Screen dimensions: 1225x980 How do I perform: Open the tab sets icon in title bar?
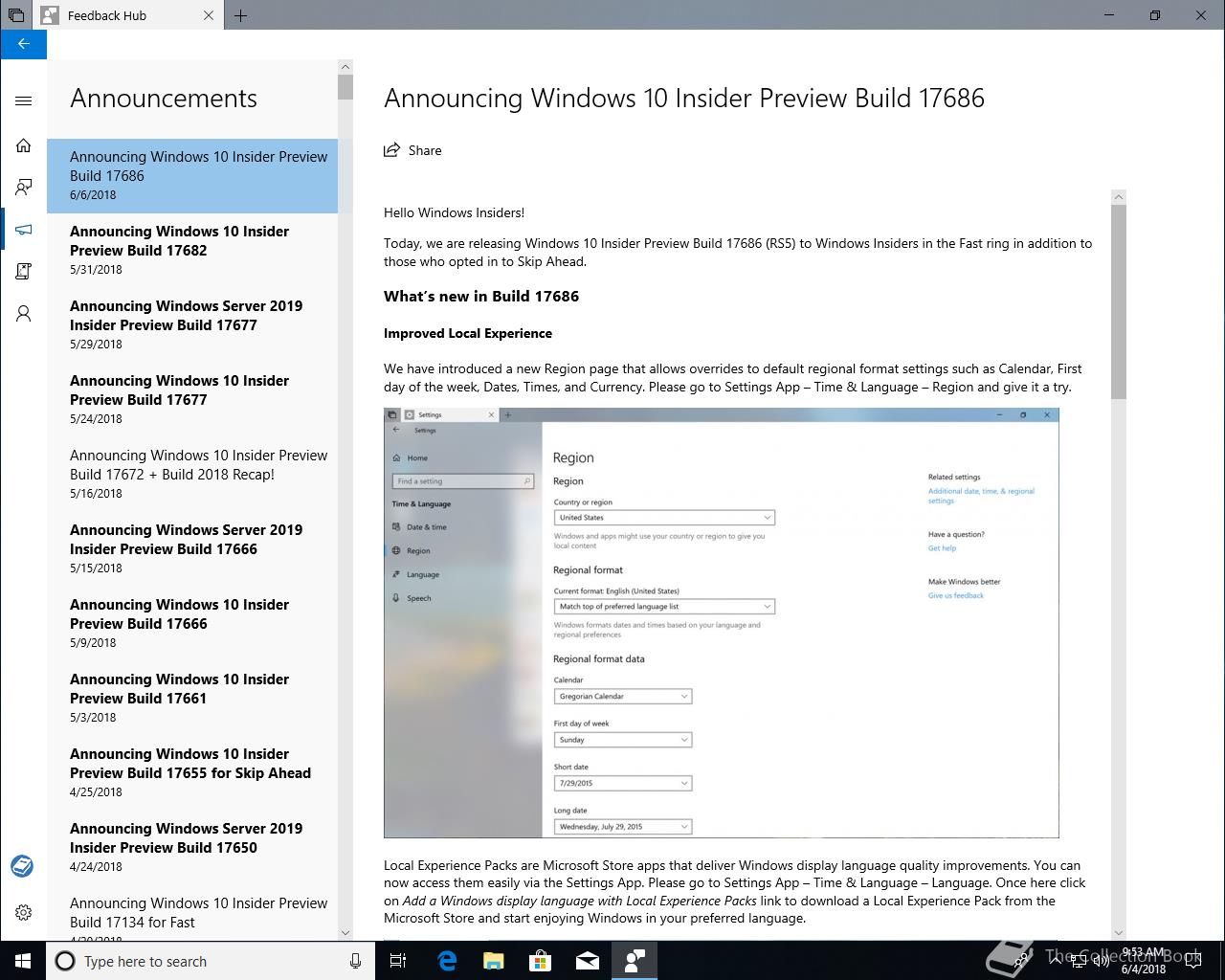(15, 15)
